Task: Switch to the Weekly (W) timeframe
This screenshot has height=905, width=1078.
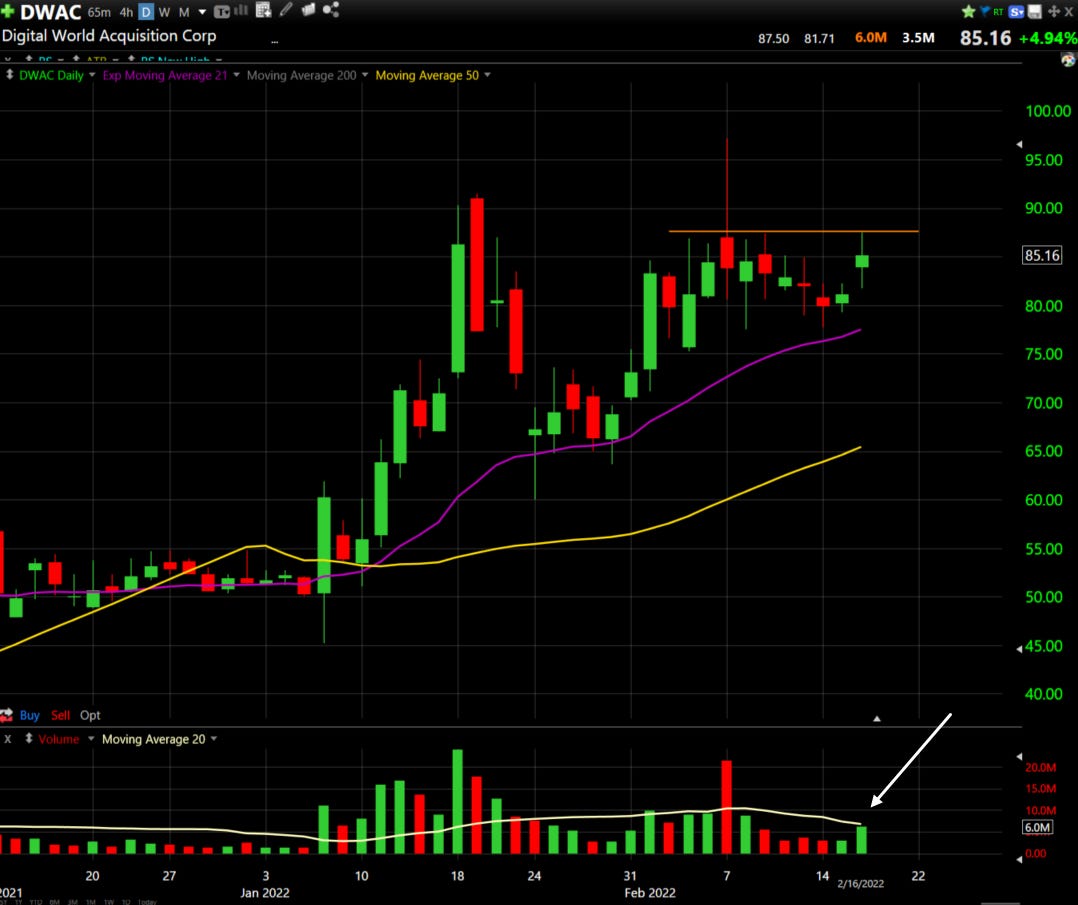Action: tap(164, 12)
